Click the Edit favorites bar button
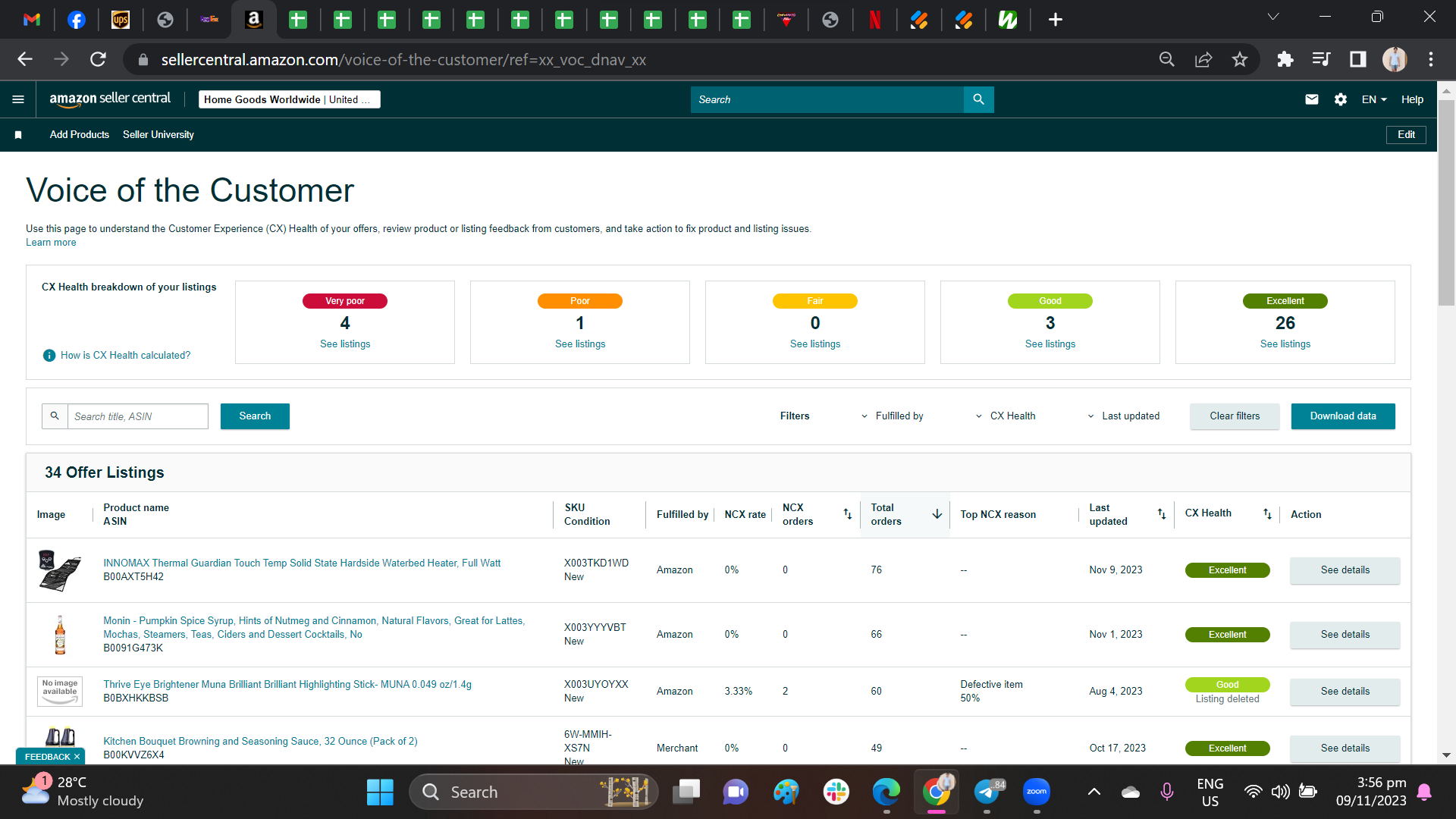Image resolution: width=1456 pixels, height=819 pixels. click(x=1406, y=135)
